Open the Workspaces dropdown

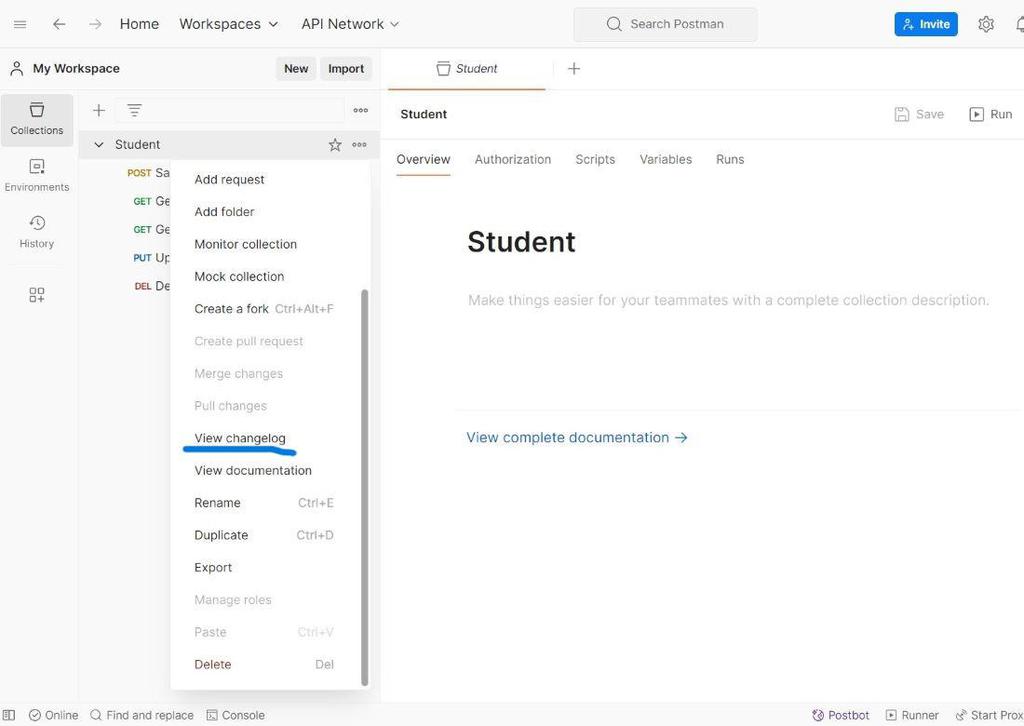coord(229,24)
